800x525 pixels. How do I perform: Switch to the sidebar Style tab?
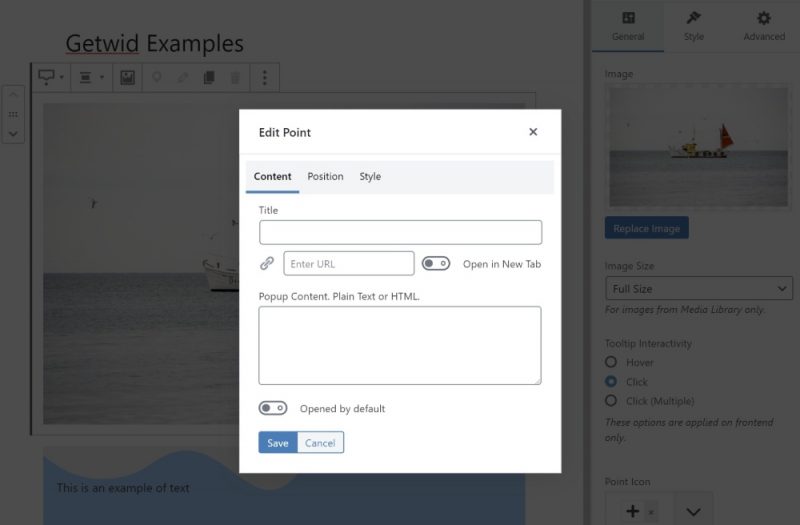coord(694,26)
